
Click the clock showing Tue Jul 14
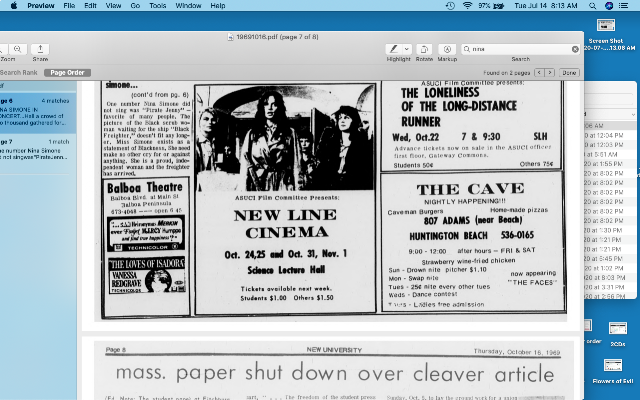[x=546, y=6]
